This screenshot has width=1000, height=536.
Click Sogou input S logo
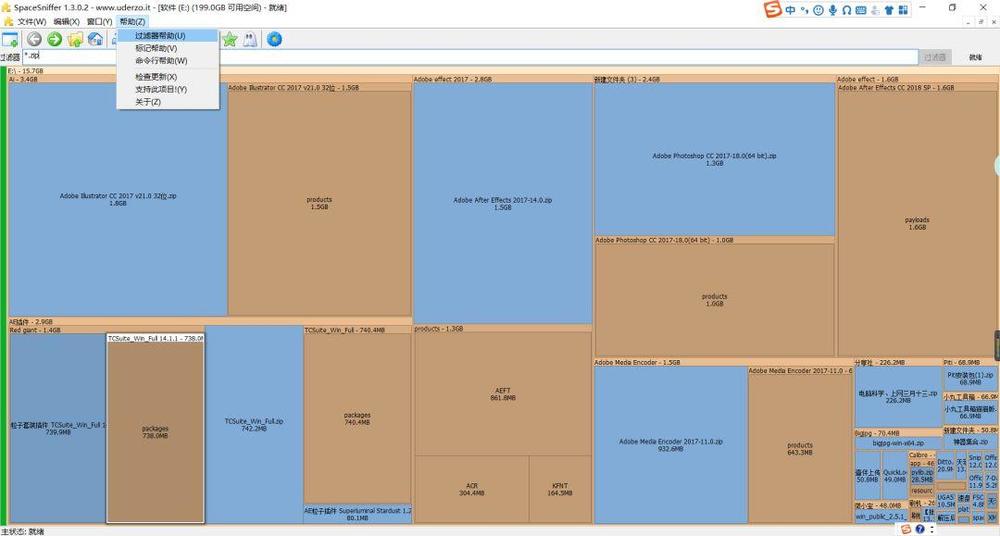pyautogui.click(x=773, y=10)
